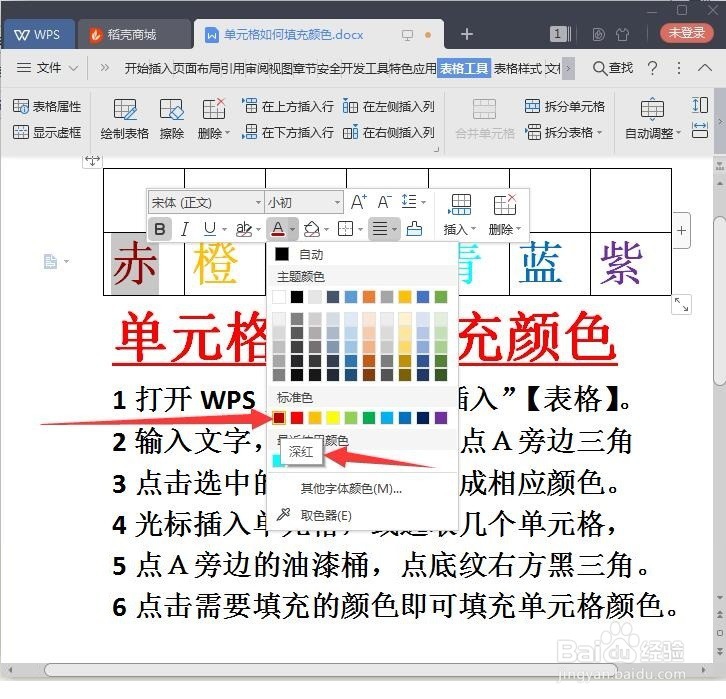726x699 pixels.
Task: Click Split Cells (拆分单元格)
Action: pyautogui.click(x=564, y=106)
